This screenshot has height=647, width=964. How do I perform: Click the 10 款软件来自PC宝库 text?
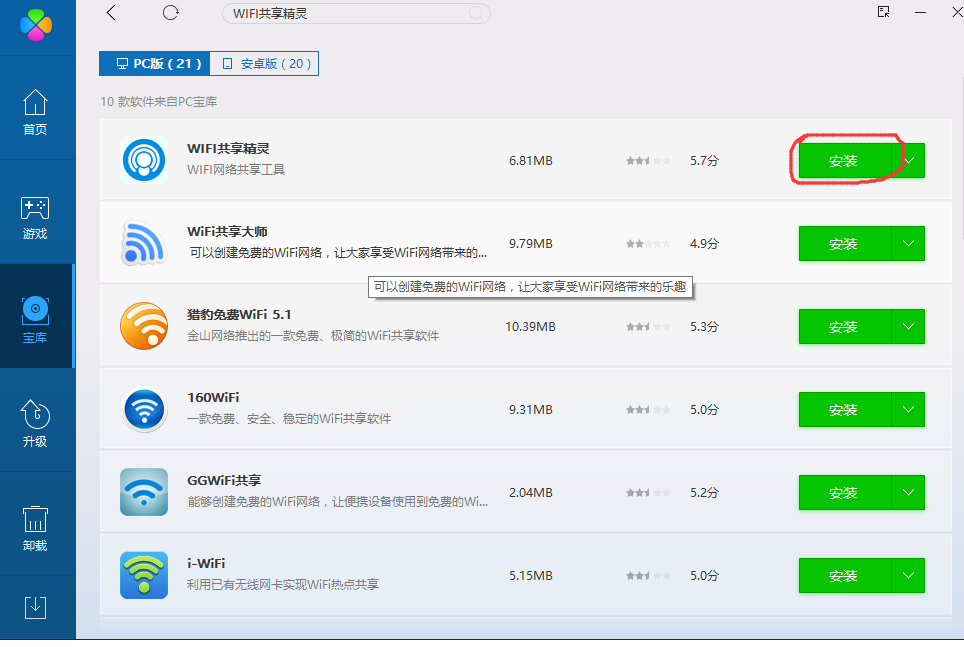point(159,101)
